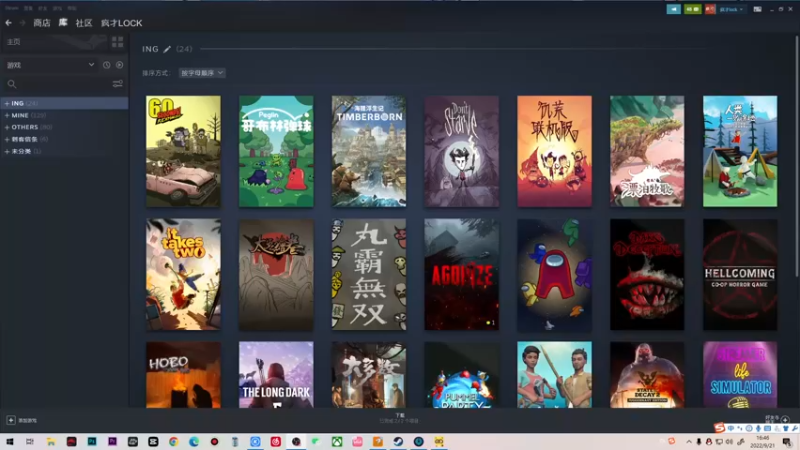Switch to Big Picture mode icon

click(x=758, y=9)
